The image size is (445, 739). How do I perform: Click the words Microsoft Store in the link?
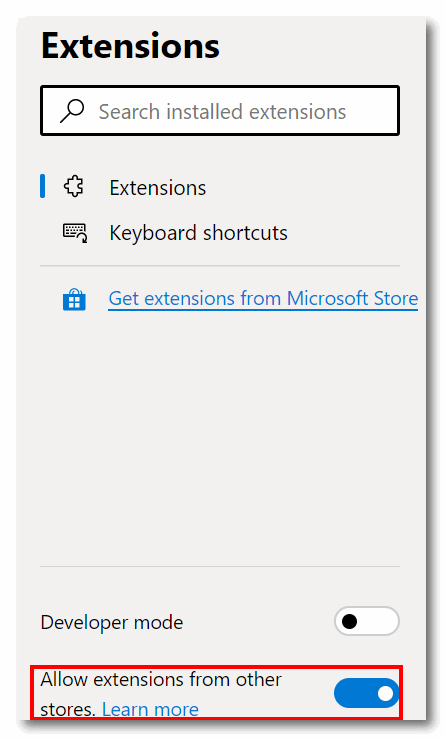click(x=352, y=298)
